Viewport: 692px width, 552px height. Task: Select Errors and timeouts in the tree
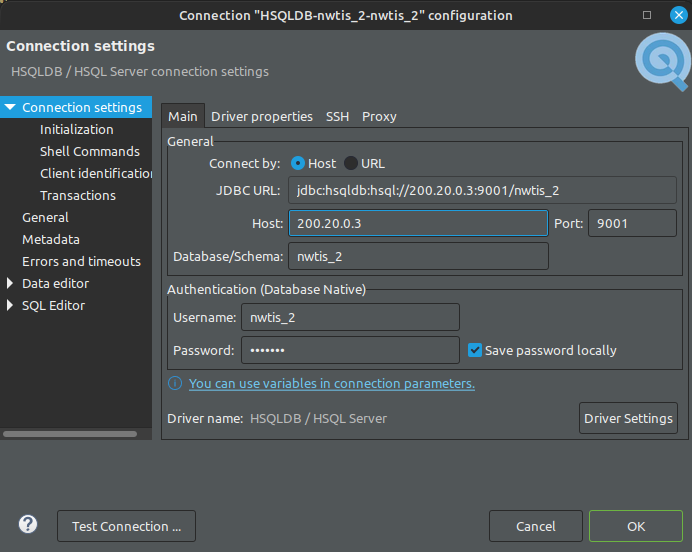(81, 262)
